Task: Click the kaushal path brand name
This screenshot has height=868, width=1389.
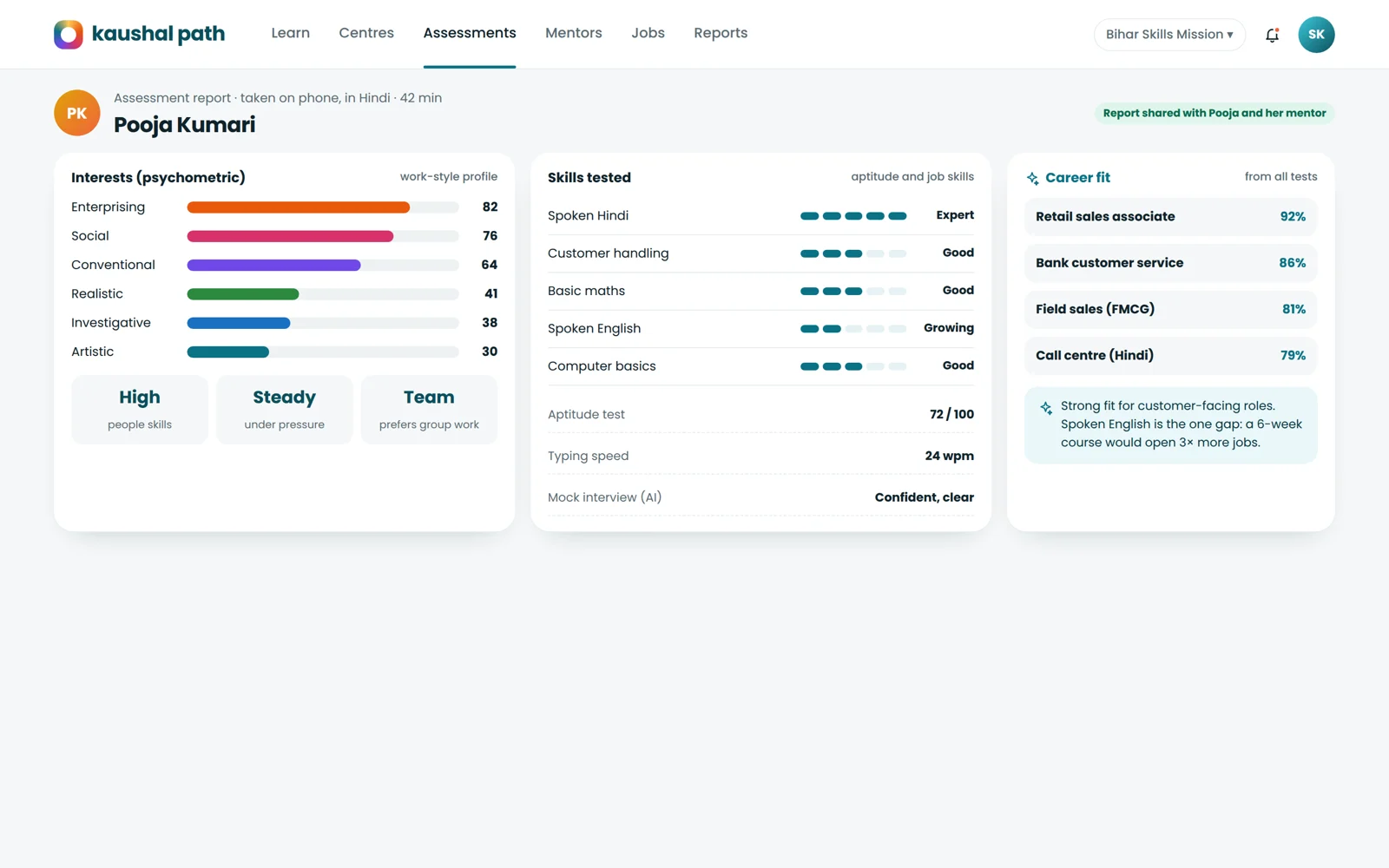Action: (x=158, y=34)
